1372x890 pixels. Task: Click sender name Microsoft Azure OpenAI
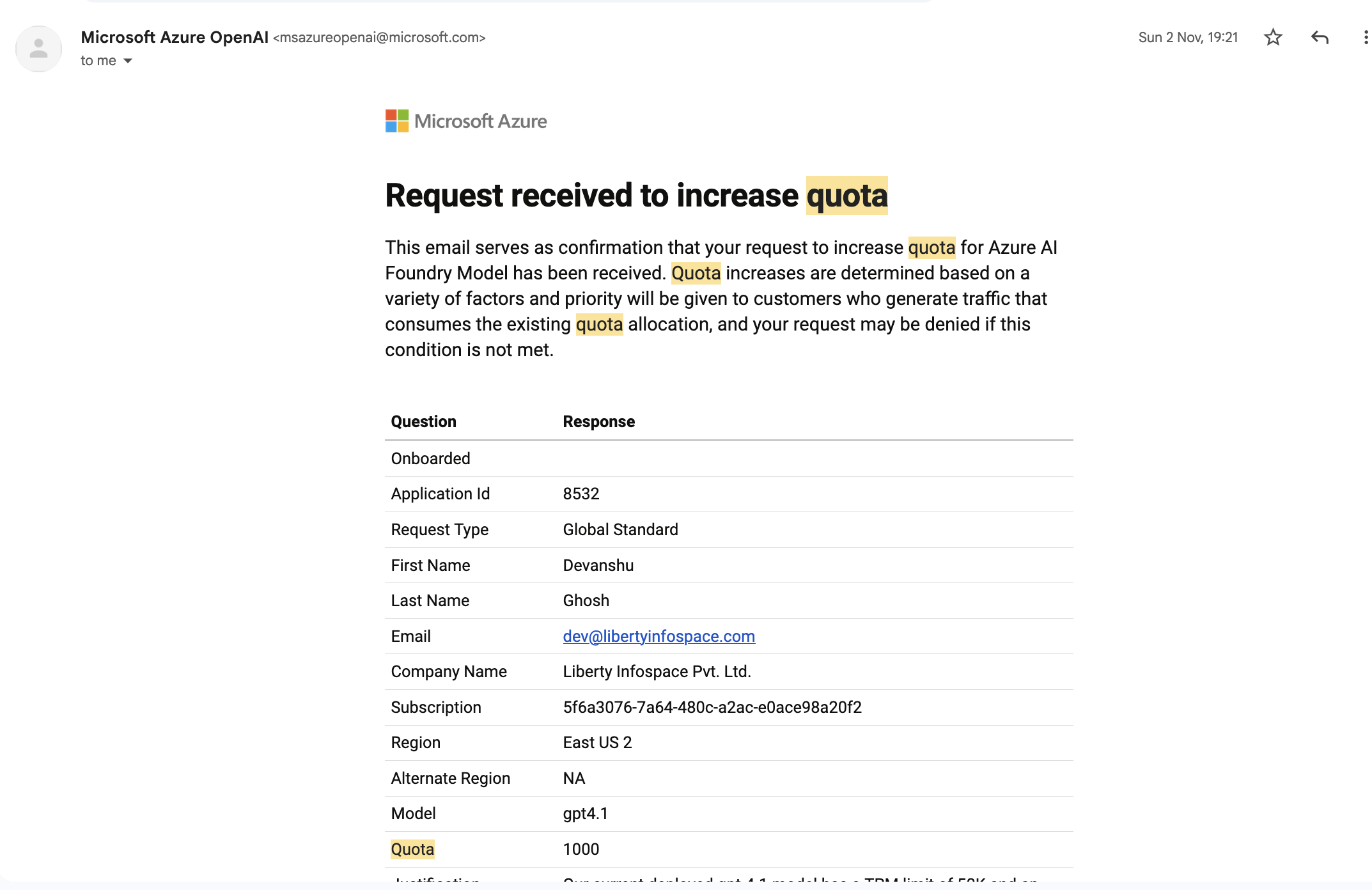tap(175, 37)
